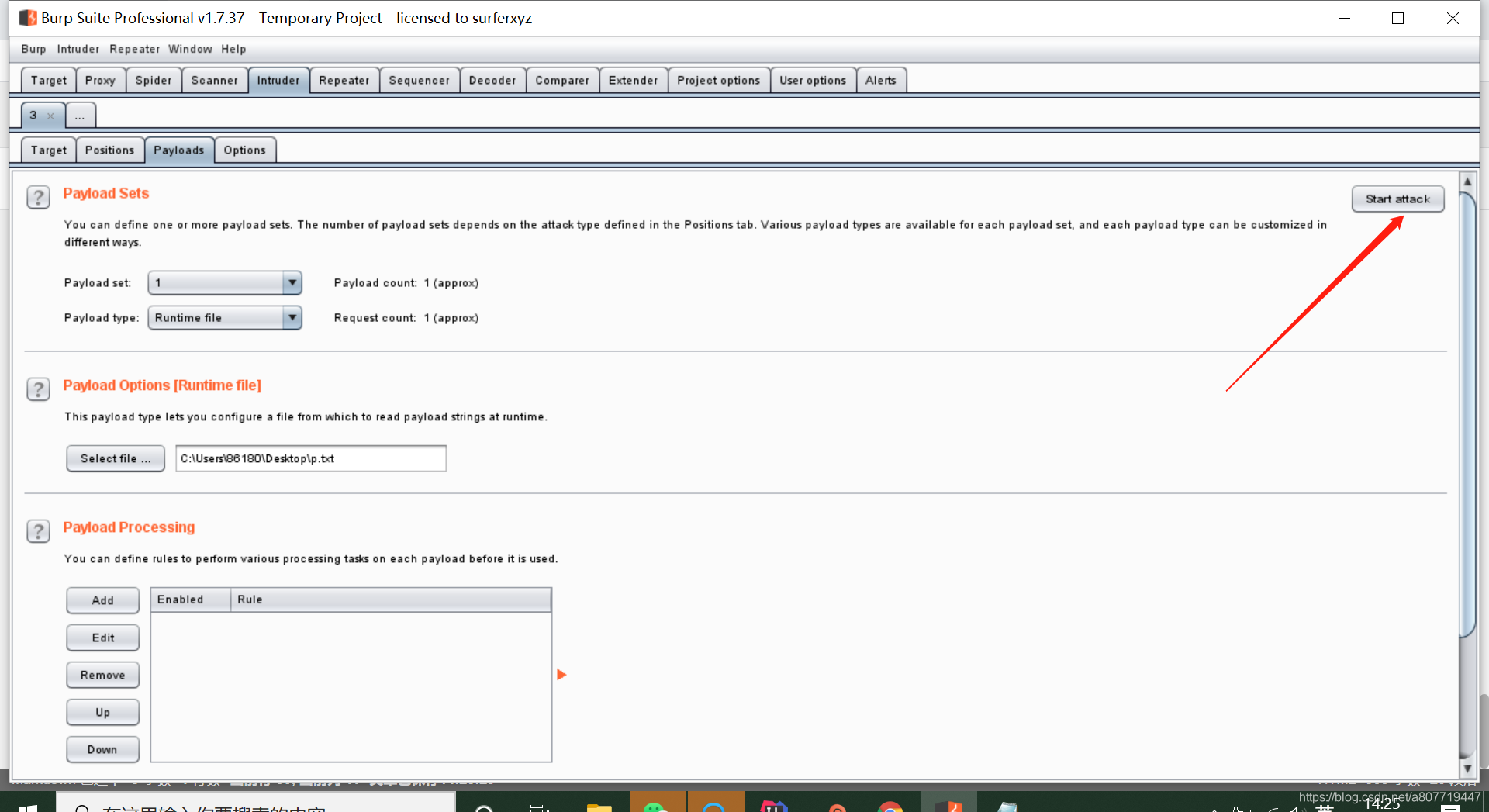This screenshot has height=812, width=1489.
Task: Open the Payload set dropdown
Action: point(225,283)
